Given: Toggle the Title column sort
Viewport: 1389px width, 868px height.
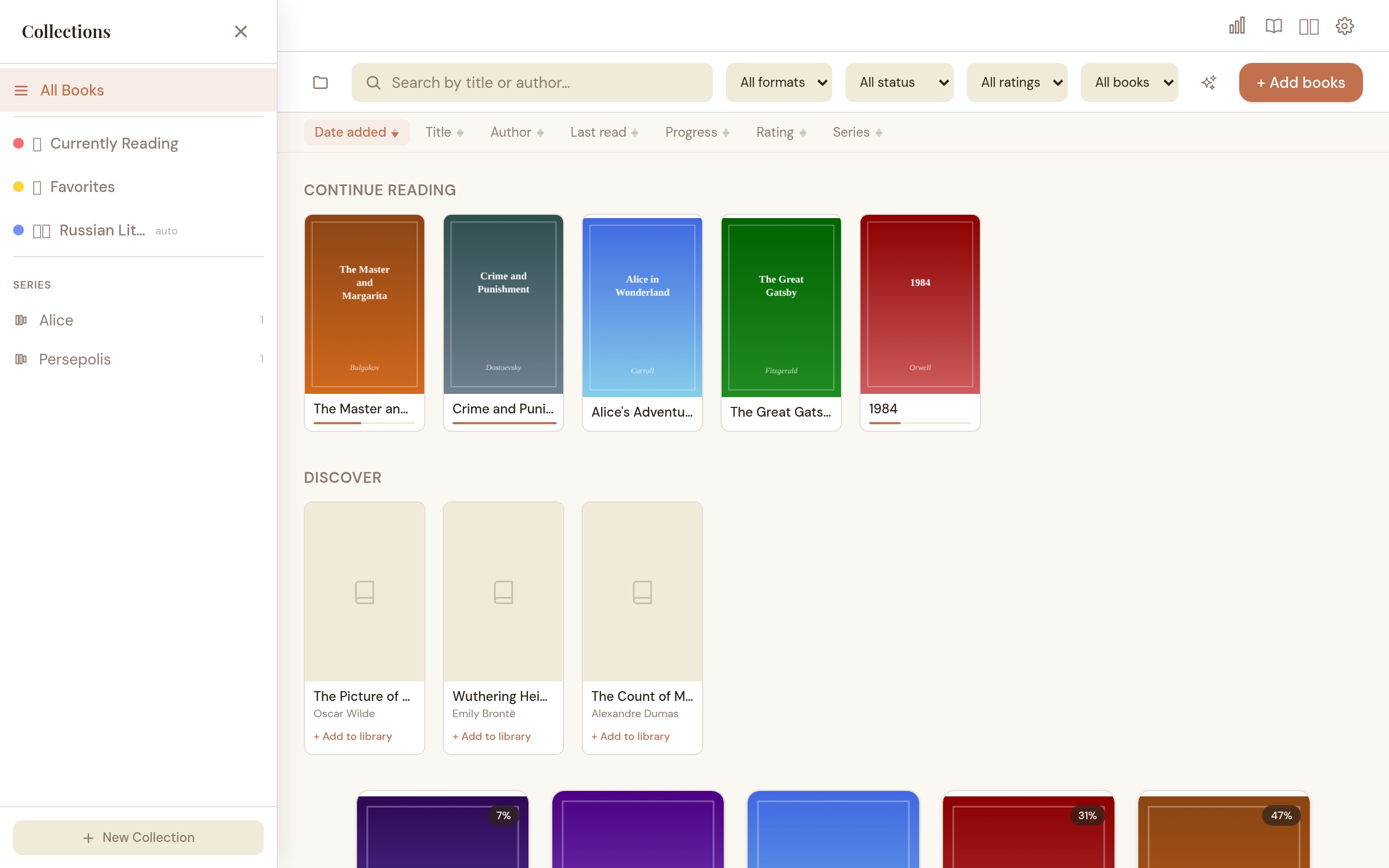Looking at the screenshot, I should (443, 132).
